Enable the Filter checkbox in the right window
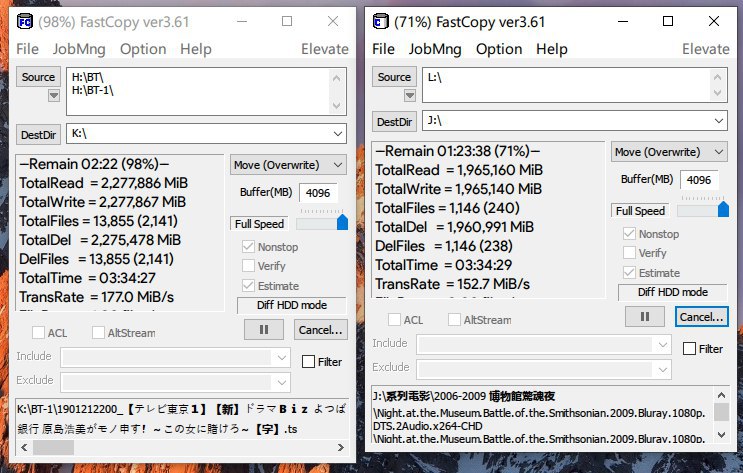 click(x=690, y=349)
